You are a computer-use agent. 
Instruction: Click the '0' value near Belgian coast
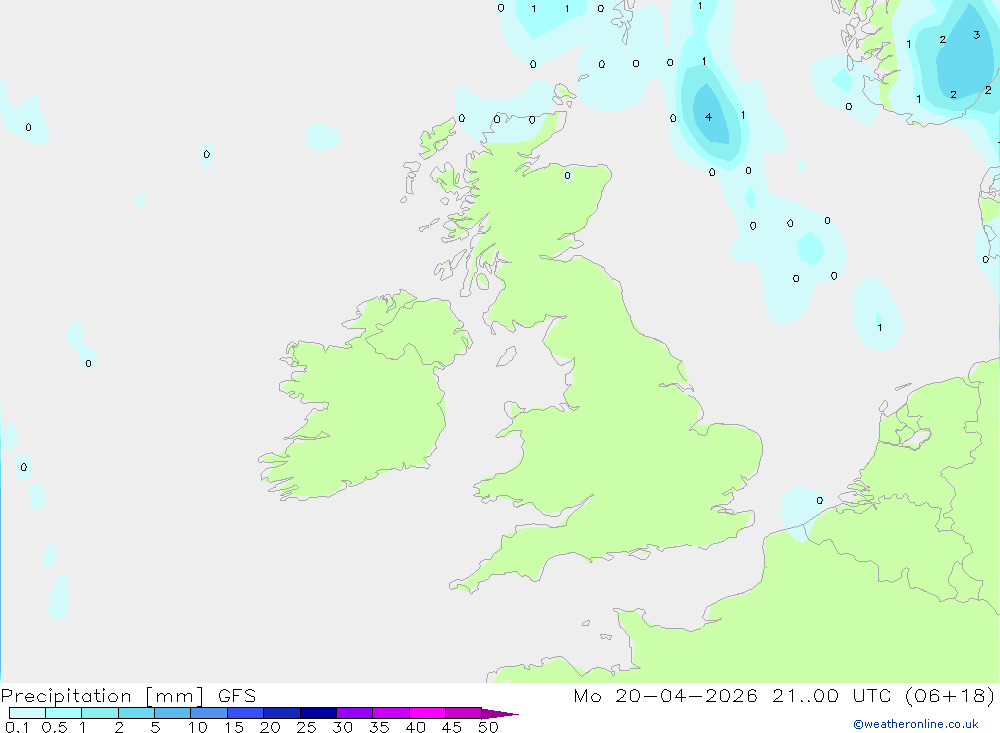820,501
